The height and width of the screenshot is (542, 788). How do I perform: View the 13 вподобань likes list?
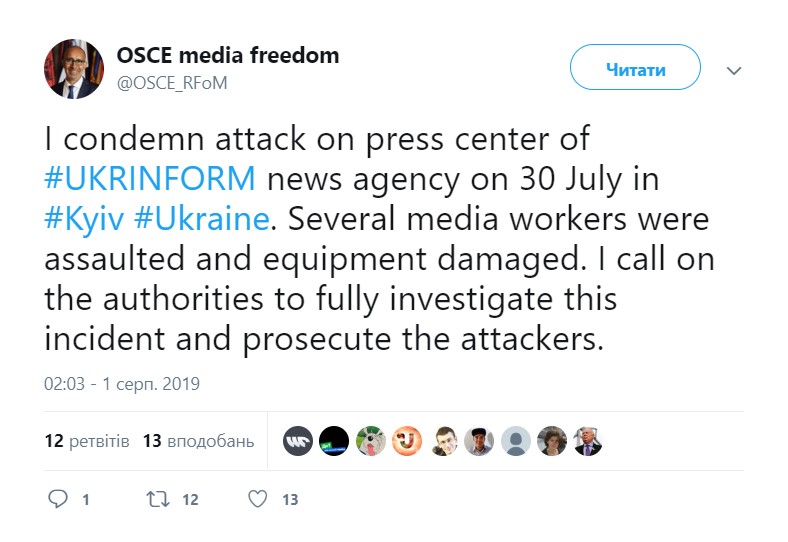[198, 441]
